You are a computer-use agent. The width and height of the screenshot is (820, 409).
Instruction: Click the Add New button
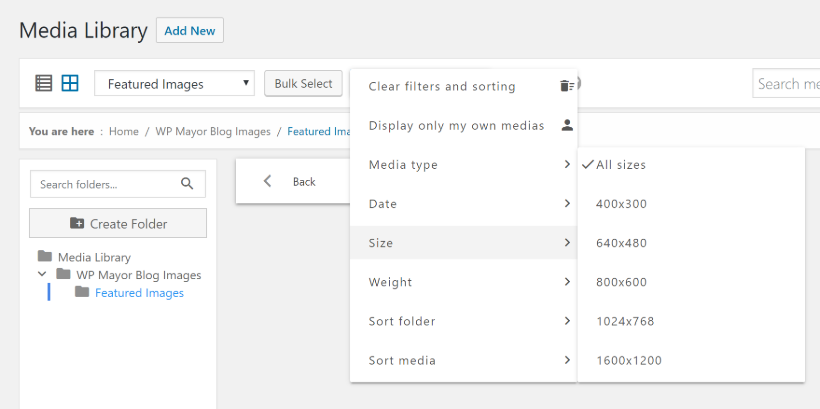pyautogui.click(x=190, y=30)
